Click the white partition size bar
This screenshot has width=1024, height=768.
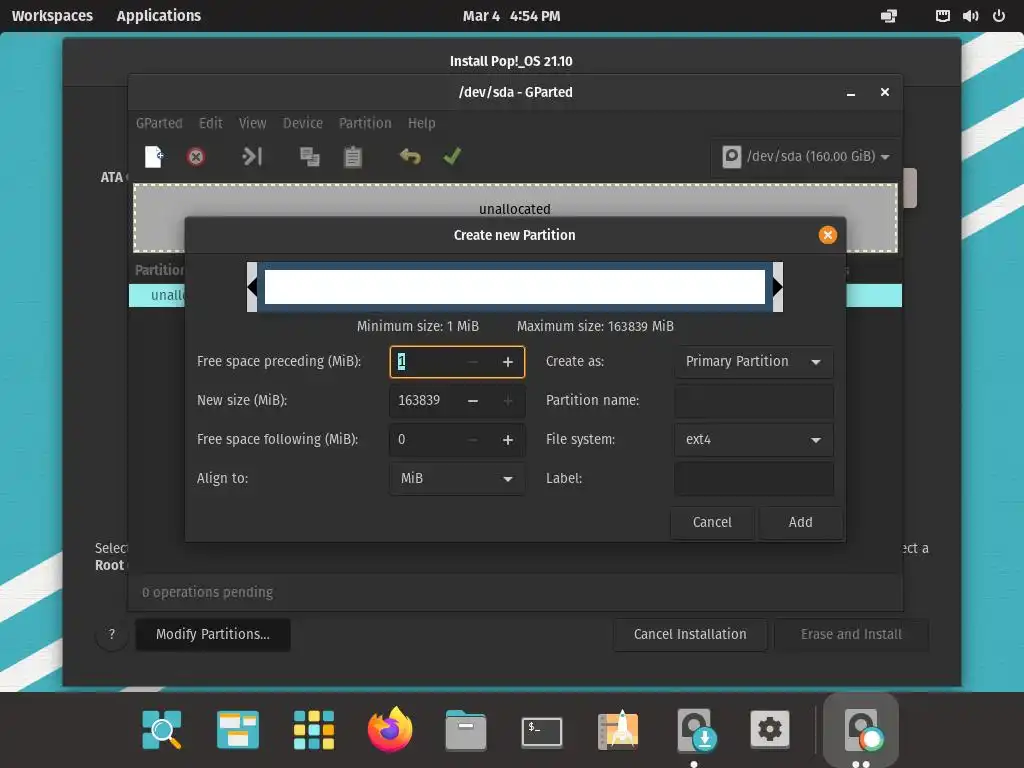[x=515, y=287]
